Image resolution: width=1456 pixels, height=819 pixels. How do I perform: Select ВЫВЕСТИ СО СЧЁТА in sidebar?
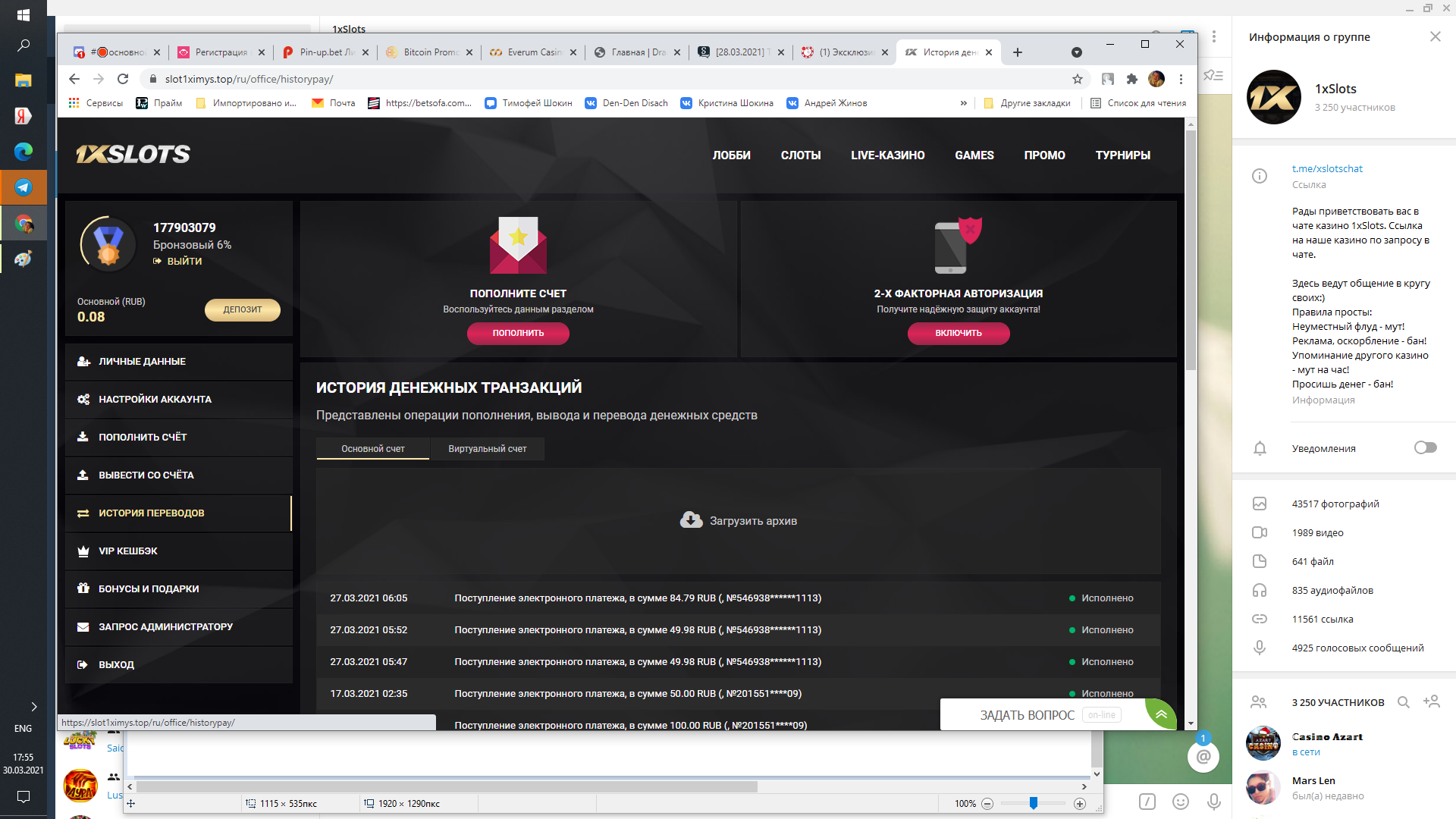click(146, 475)
